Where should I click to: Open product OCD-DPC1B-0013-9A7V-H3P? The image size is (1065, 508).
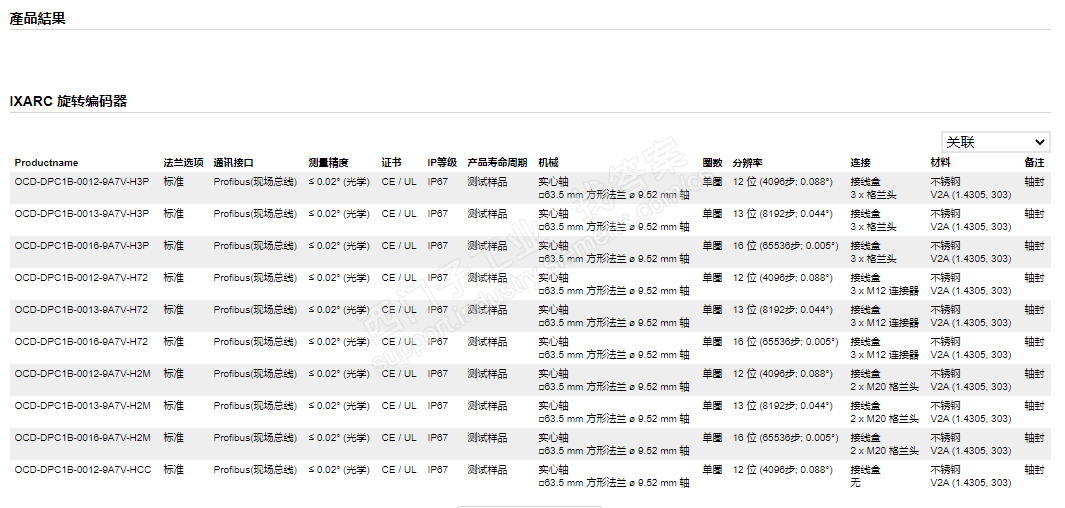click(82, 214)
